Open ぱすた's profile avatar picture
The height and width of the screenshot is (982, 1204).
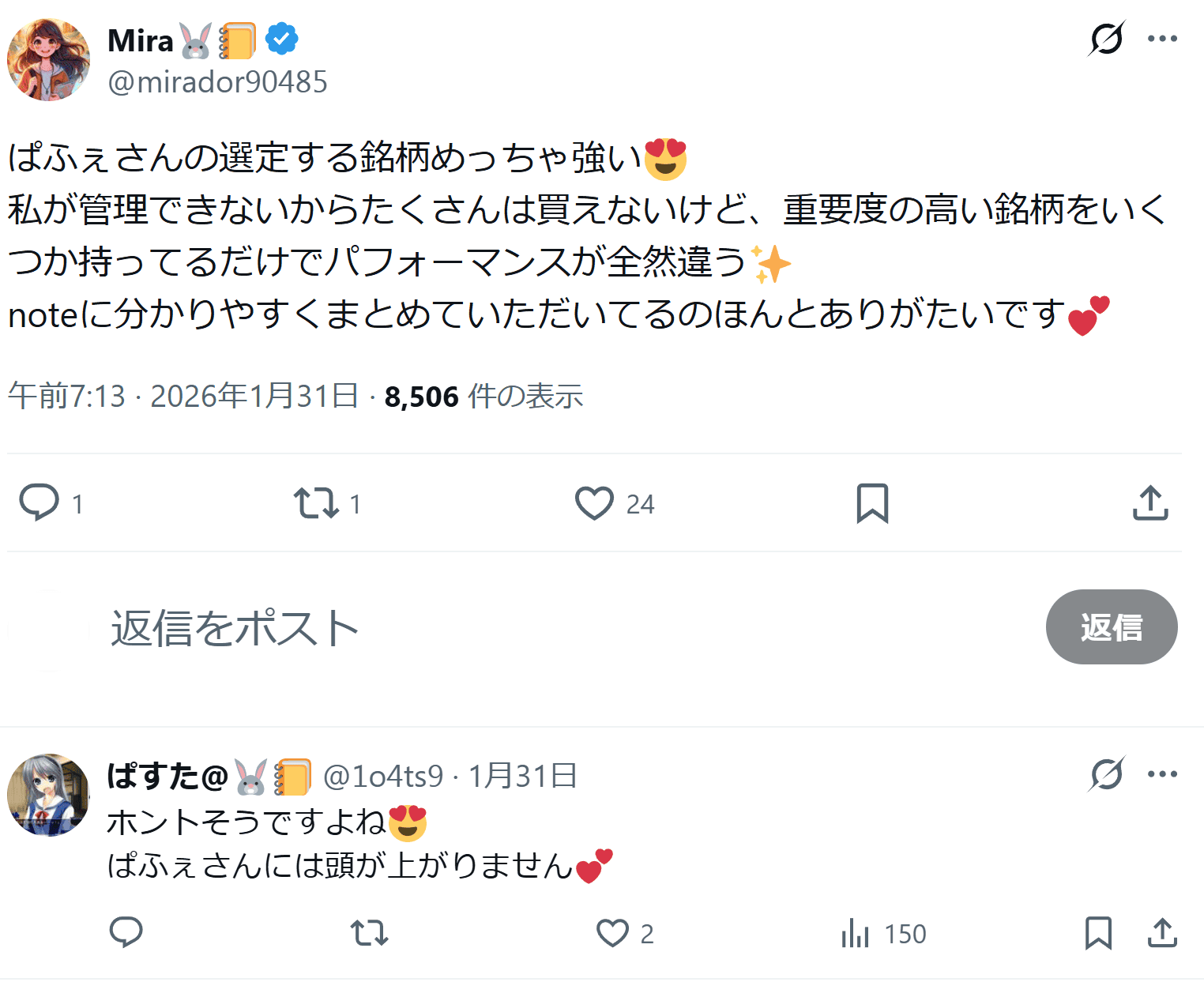coord(48,795)
